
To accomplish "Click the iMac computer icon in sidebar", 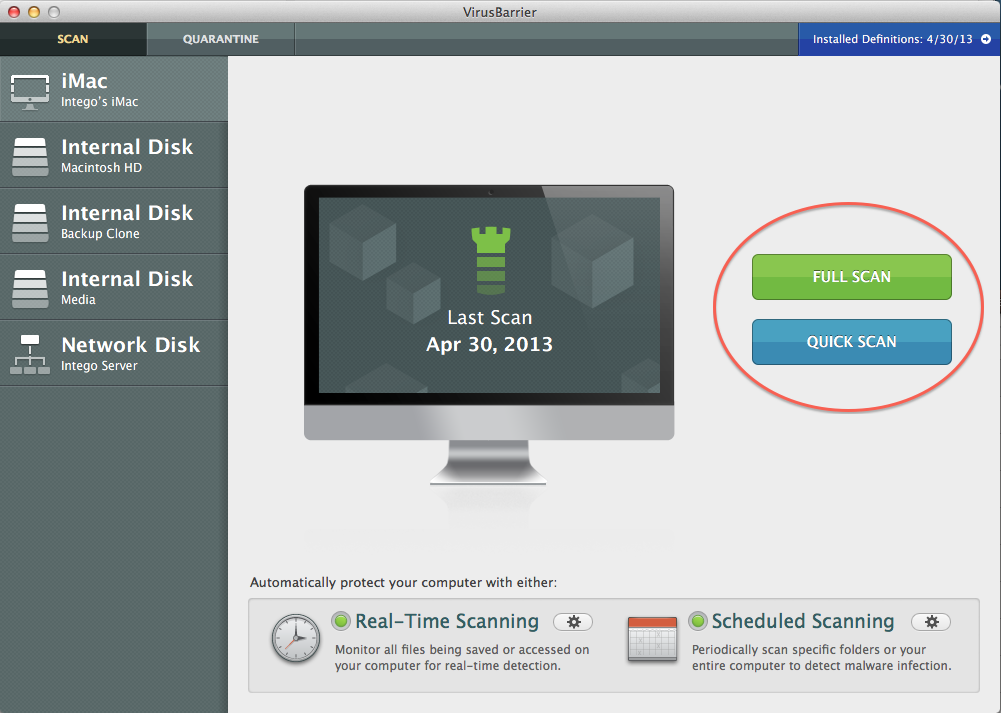I will pos(29,92).
